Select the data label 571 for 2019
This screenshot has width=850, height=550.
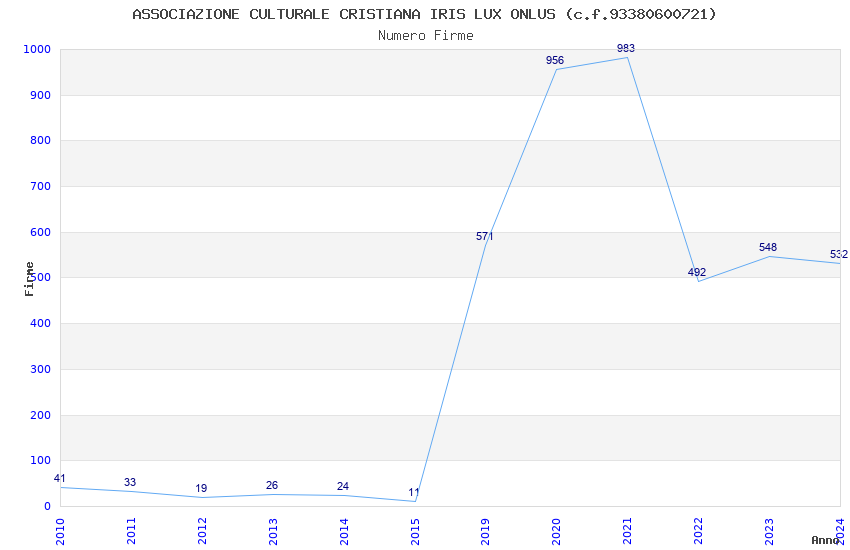485,236
